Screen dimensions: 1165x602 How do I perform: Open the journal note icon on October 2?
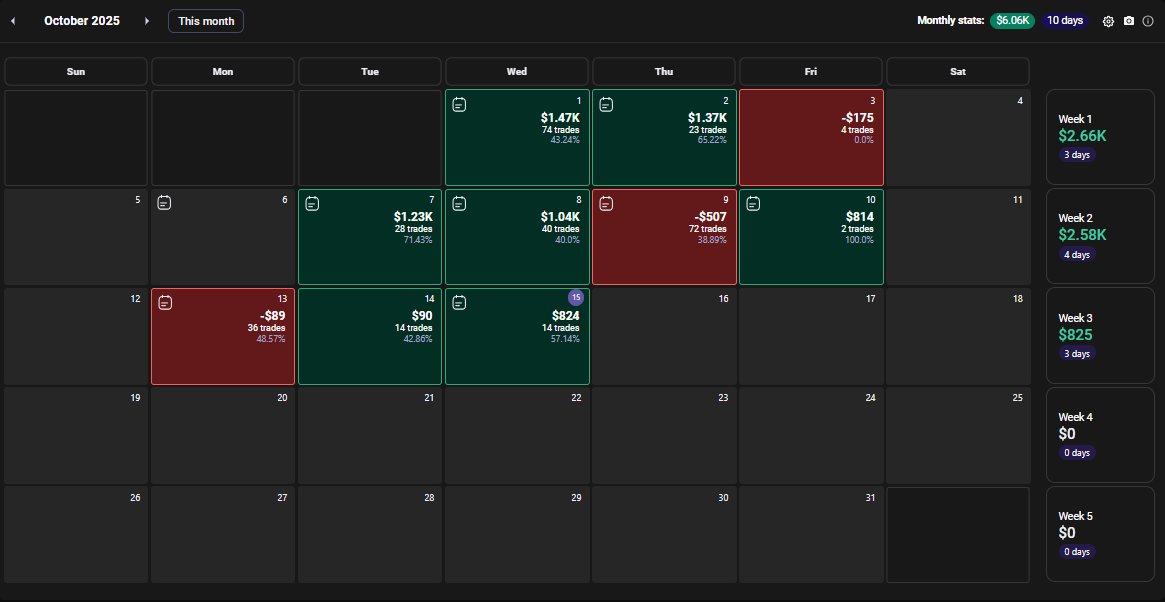tap(606, 105)
